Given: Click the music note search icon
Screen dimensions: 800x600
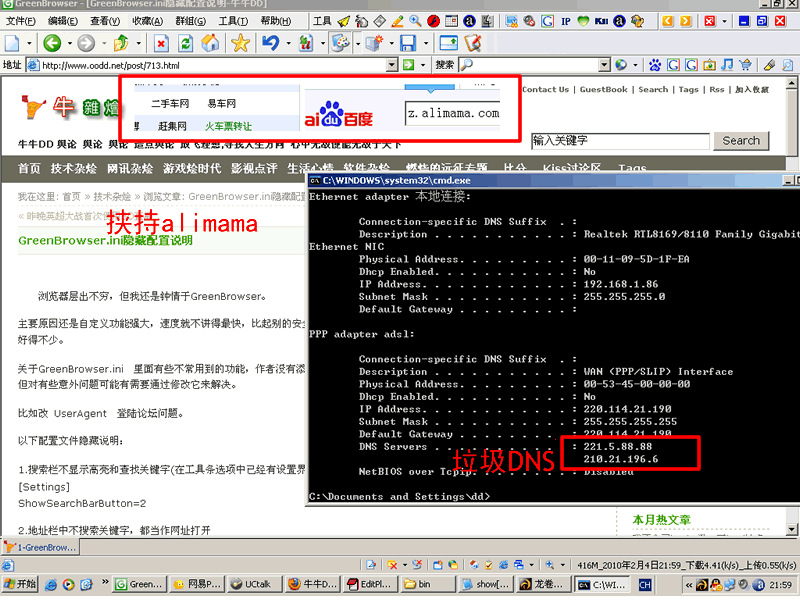Looking at the screenshot, I should pyautogui.click(x=728, y=65).
